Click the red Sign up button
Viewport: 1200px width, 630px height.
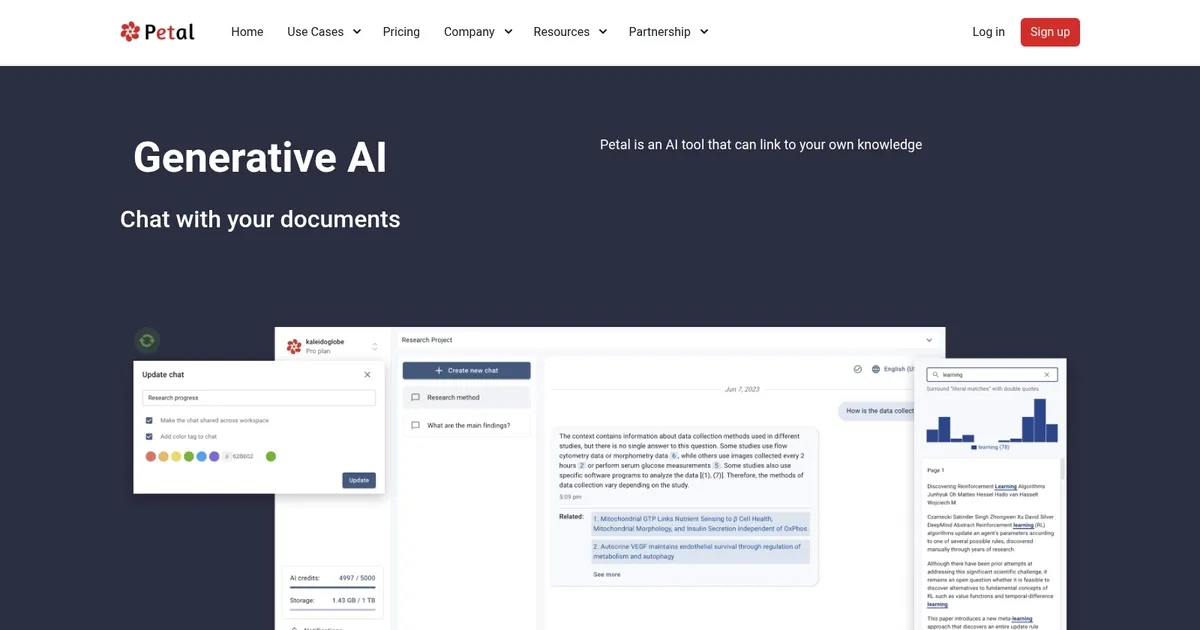pyautogui.click(x=1050, y=32)
